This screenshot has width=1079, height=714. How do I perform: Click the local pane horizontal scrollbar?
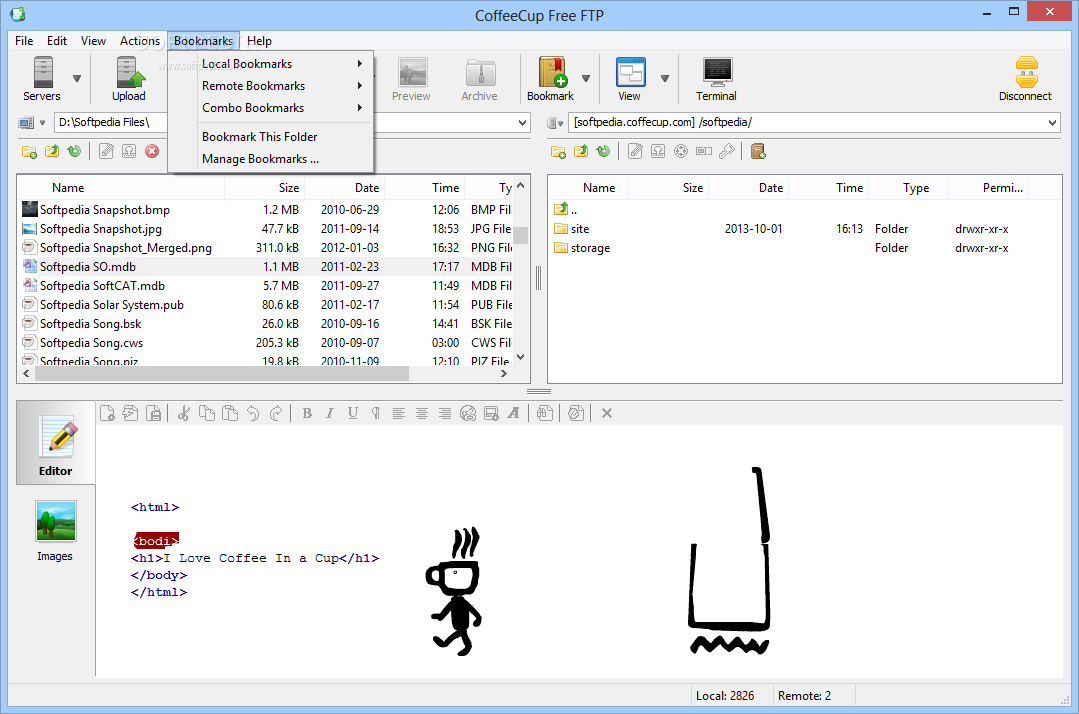coord(222,374)
